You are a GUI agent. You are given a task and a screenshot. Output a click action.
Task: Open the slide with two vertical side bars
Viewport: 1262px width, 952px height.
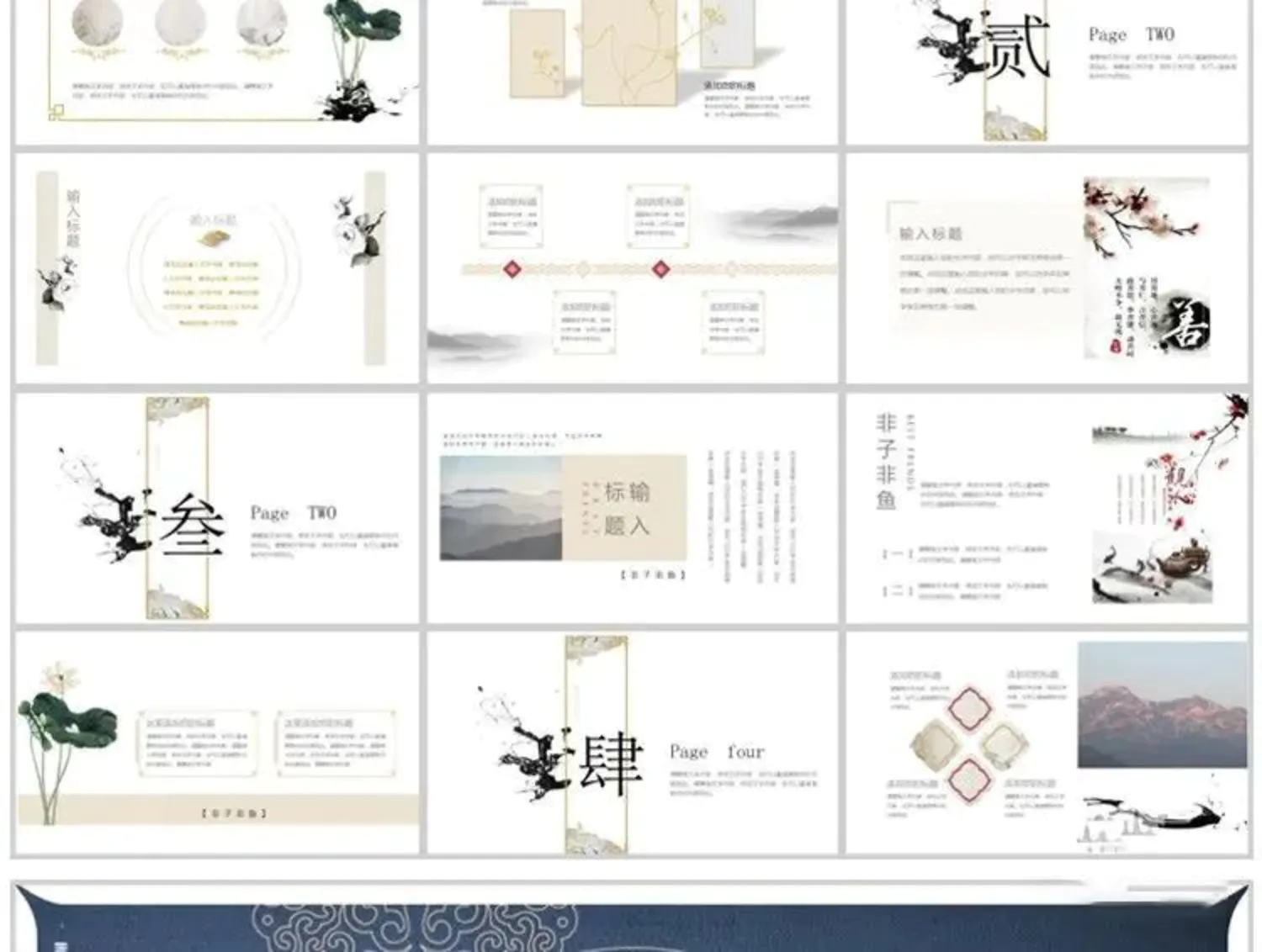217,268
